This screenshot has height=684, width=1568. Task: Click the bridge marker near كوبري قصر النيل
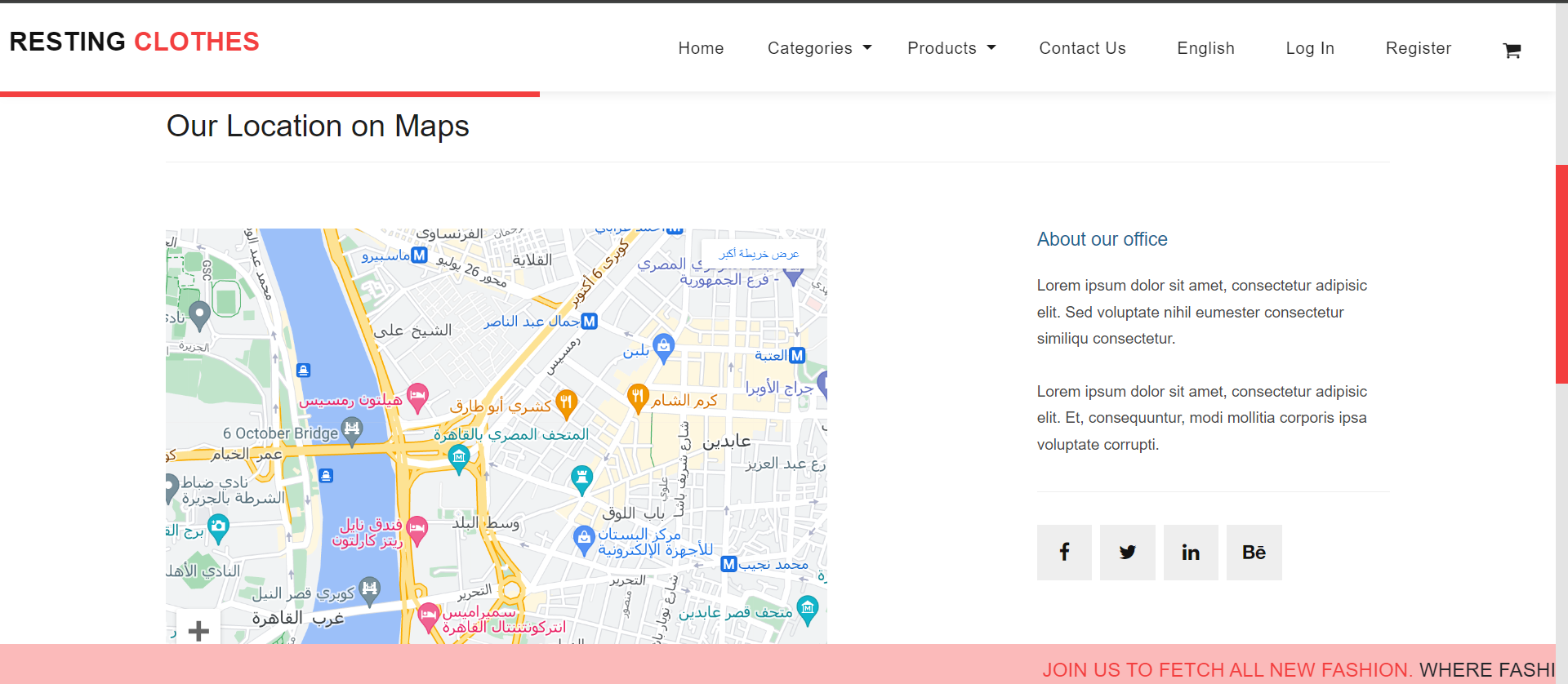pyautogui.click(x=370, y=591)
